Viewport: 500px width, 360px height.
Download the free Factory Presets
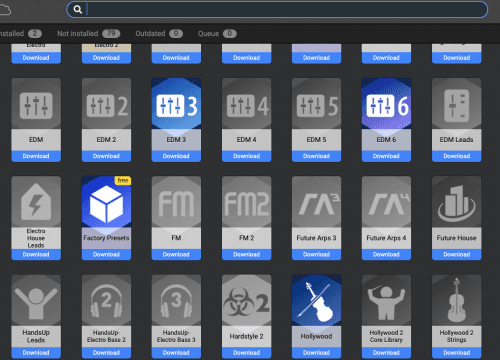click(106, 254)
